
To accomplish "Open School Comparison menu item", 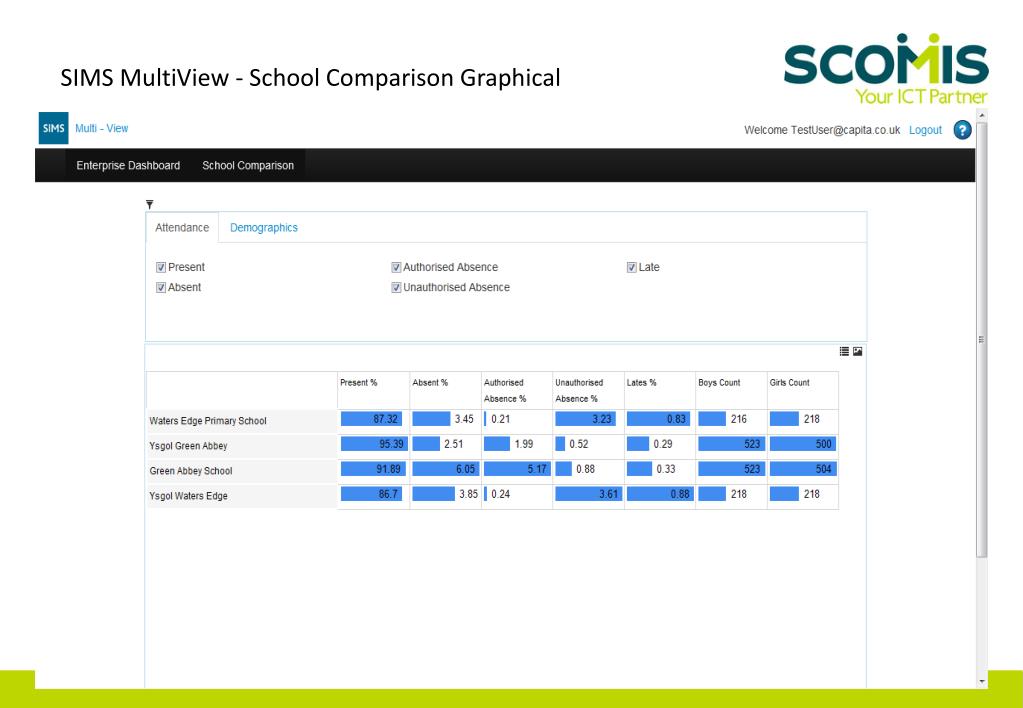I will [248, 166].
